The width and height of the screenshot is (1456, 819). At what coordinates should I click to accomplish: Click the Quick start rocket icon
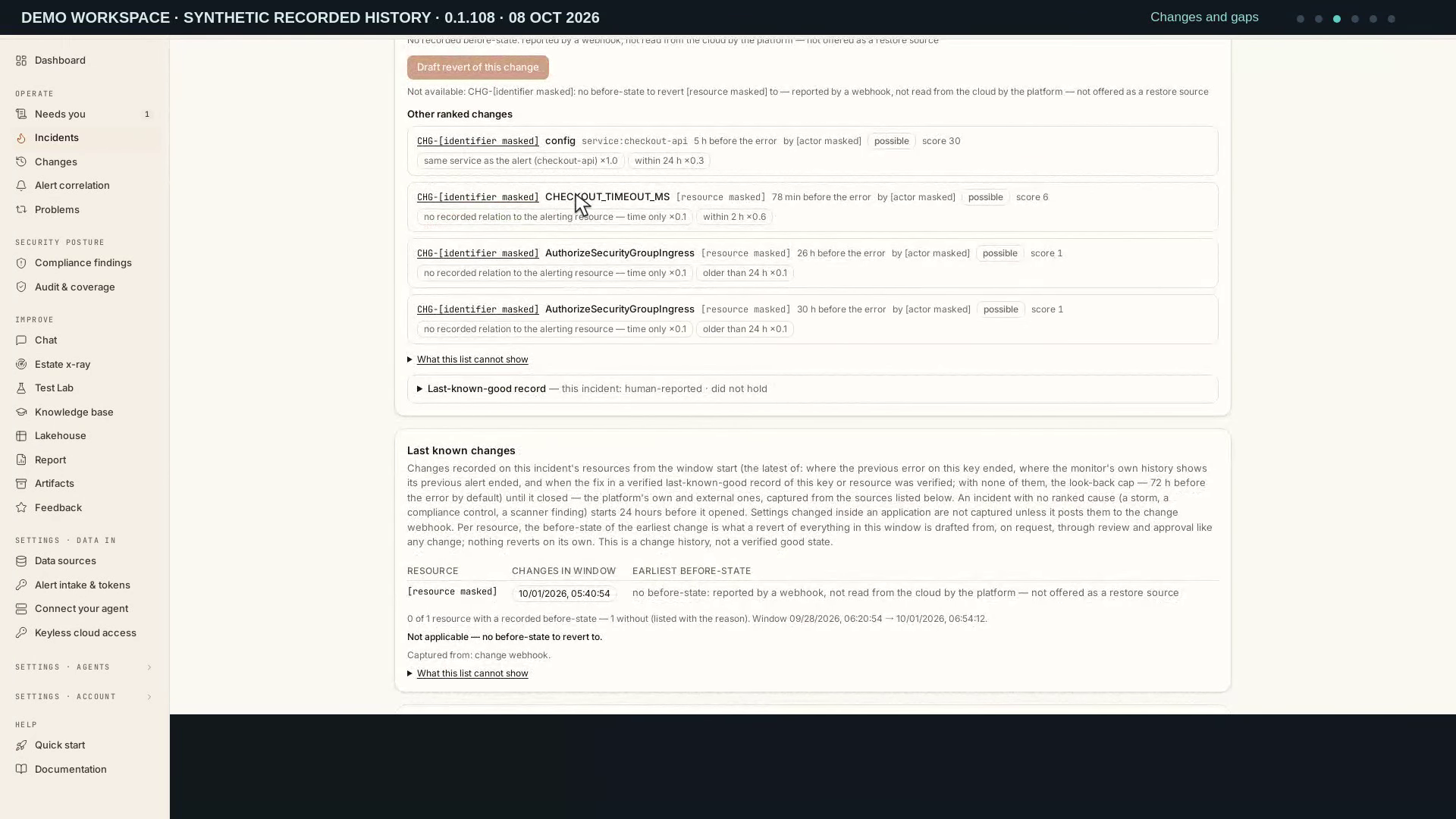click(x=21, y=745)
